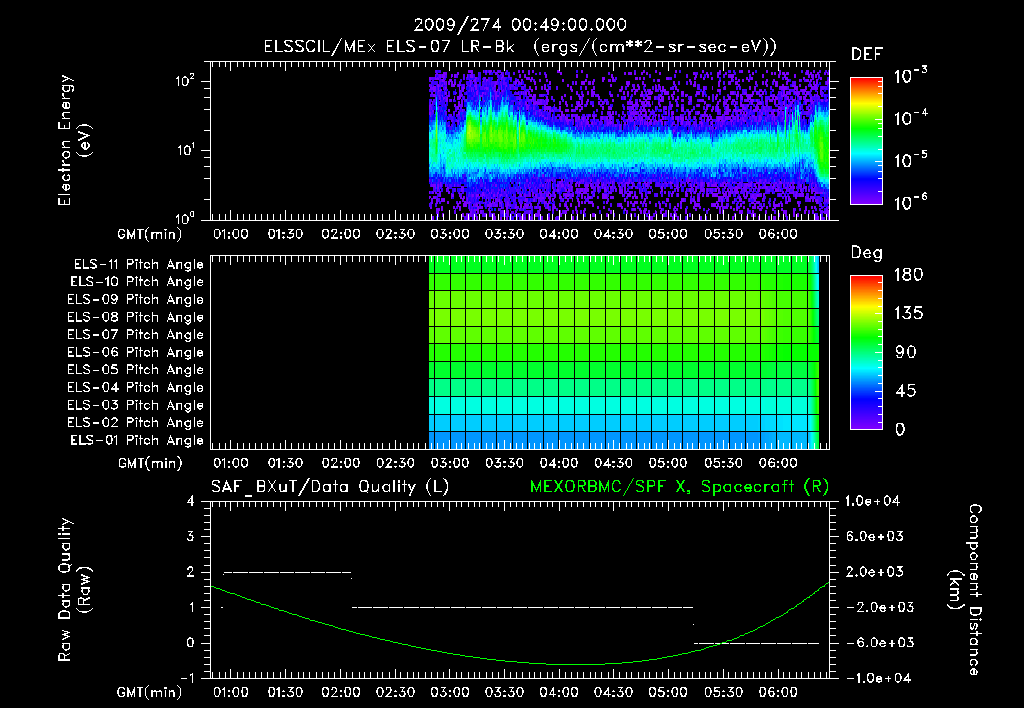Click the data quality line at level 0

tap(756, 643)
